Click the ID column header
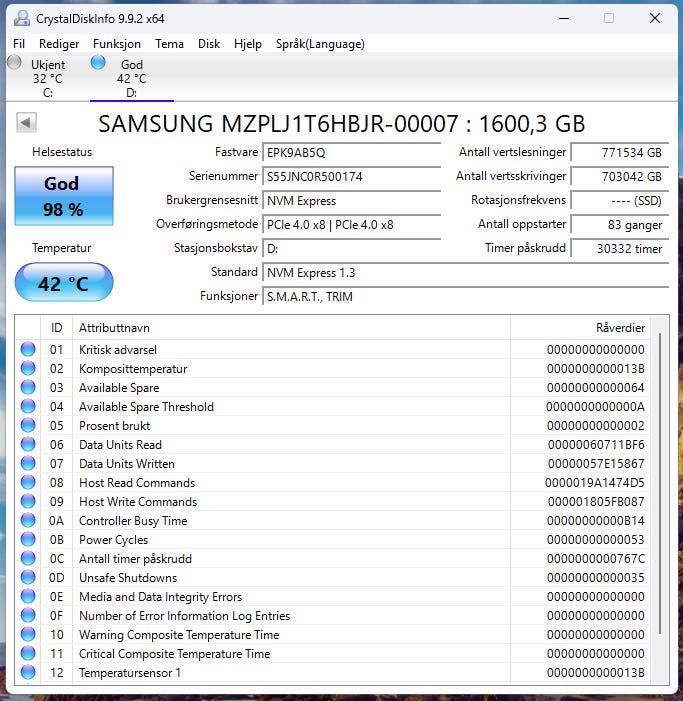Image resolution: width=683 pixels, height=701 pixels. [56, 328]
